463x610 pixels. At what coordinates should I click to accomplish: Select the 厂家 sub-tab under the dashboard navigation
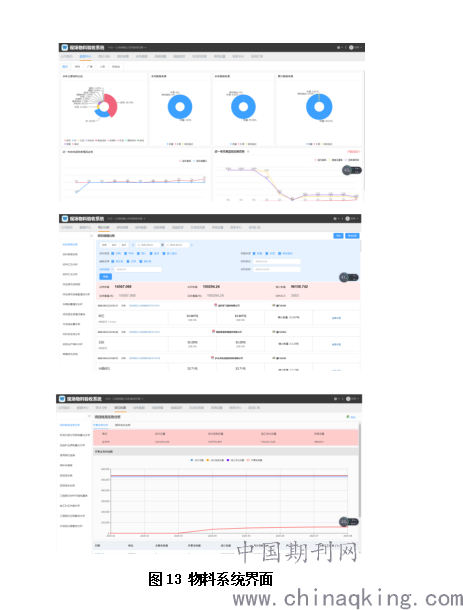pos(89,67)
